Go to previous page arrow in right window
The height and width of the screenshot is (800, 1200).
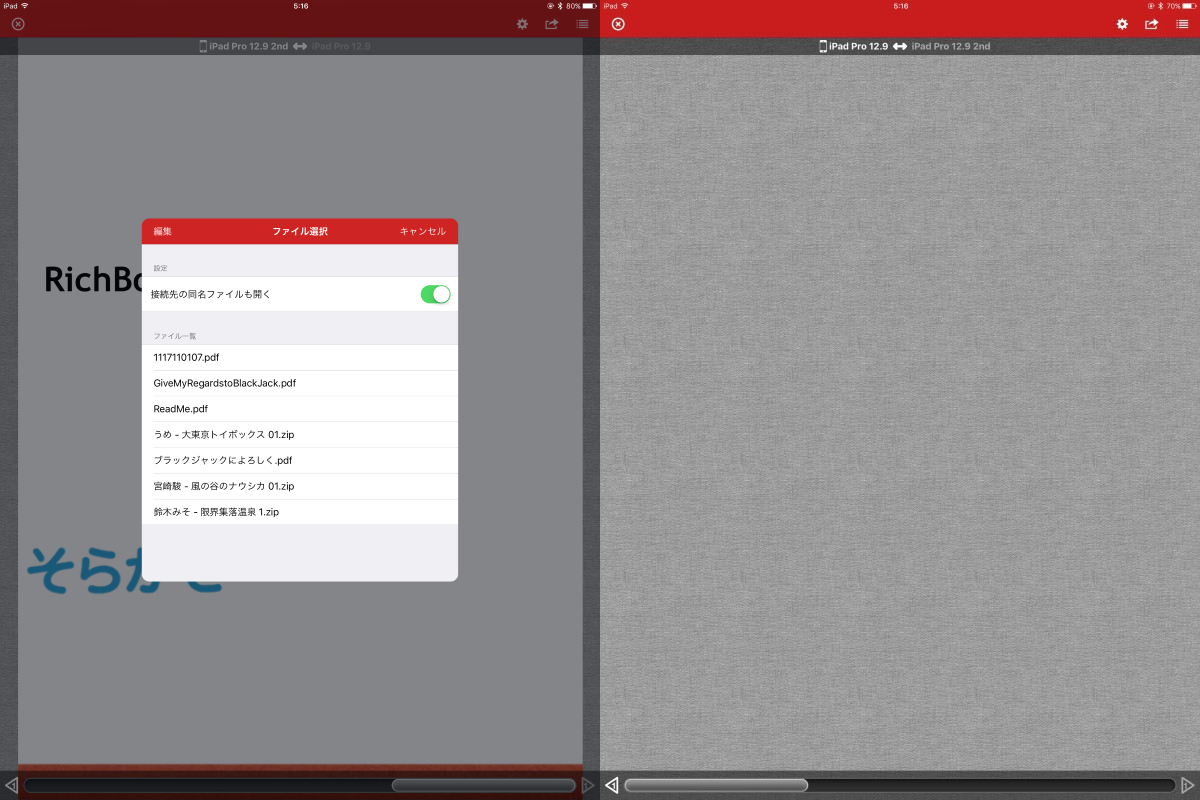[612, 785]
